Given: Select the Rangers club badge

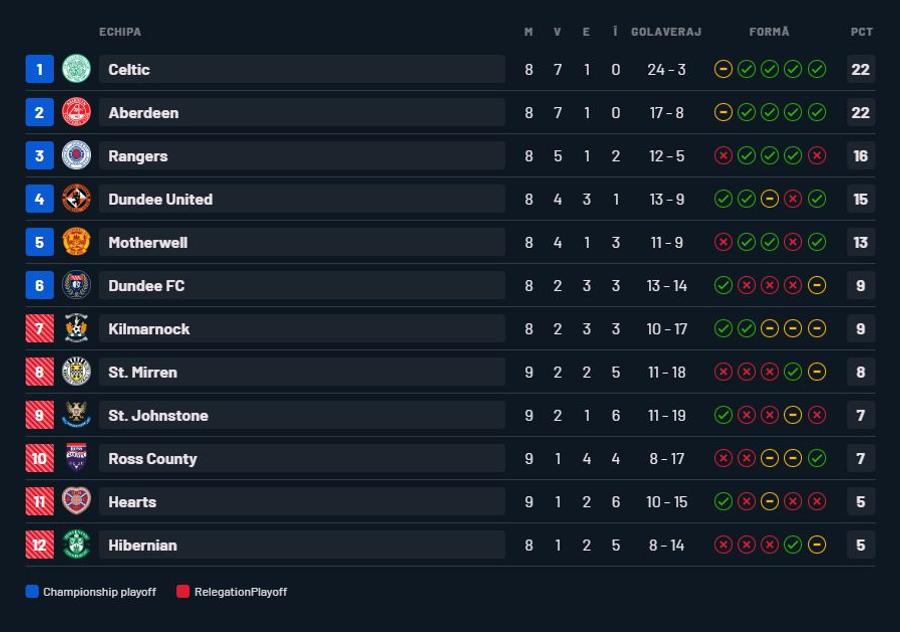Looking at the screenshot, I should [76, 156].
